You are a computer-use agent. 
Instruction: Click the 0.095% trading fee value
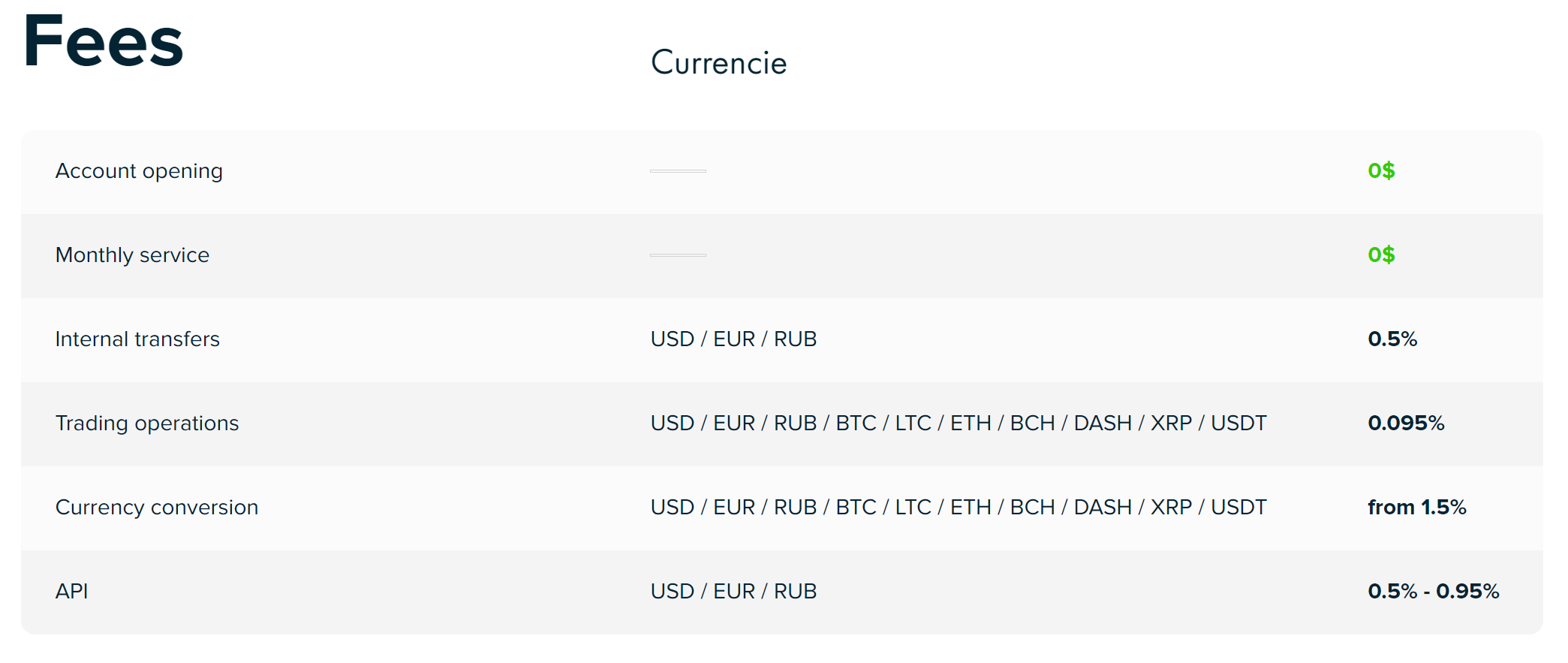(x=1405, y=423)
